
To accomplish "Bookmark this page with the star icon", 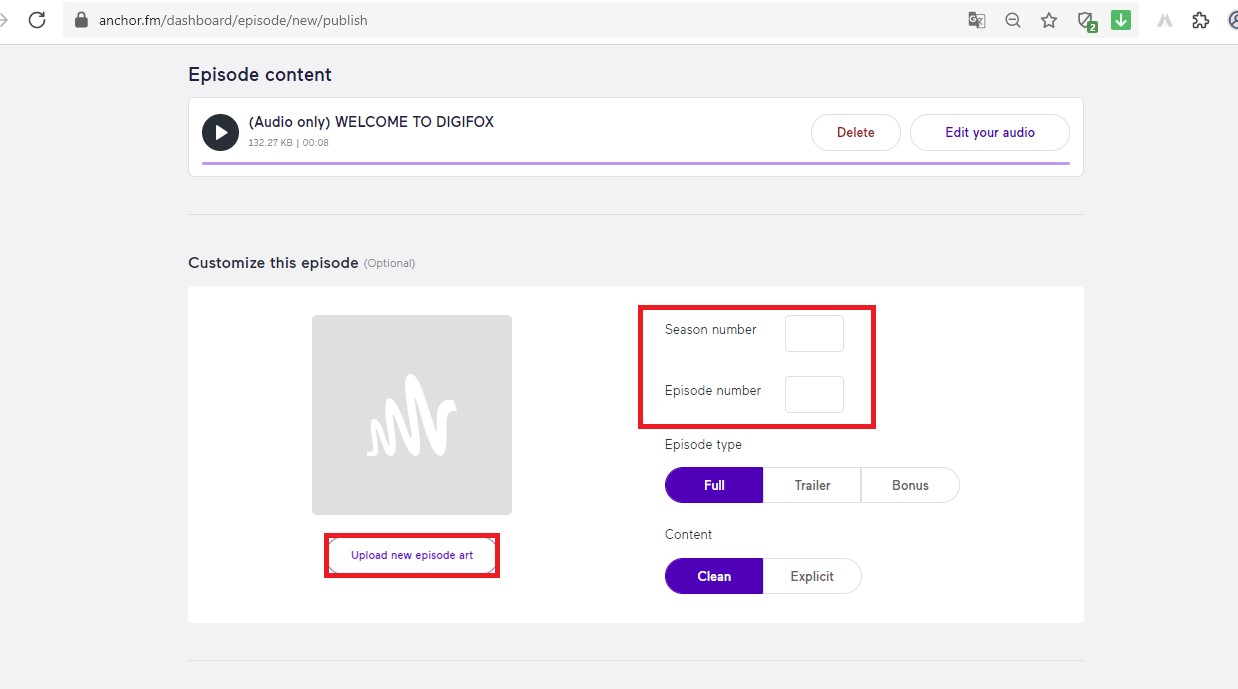I will coord(1048,20).
